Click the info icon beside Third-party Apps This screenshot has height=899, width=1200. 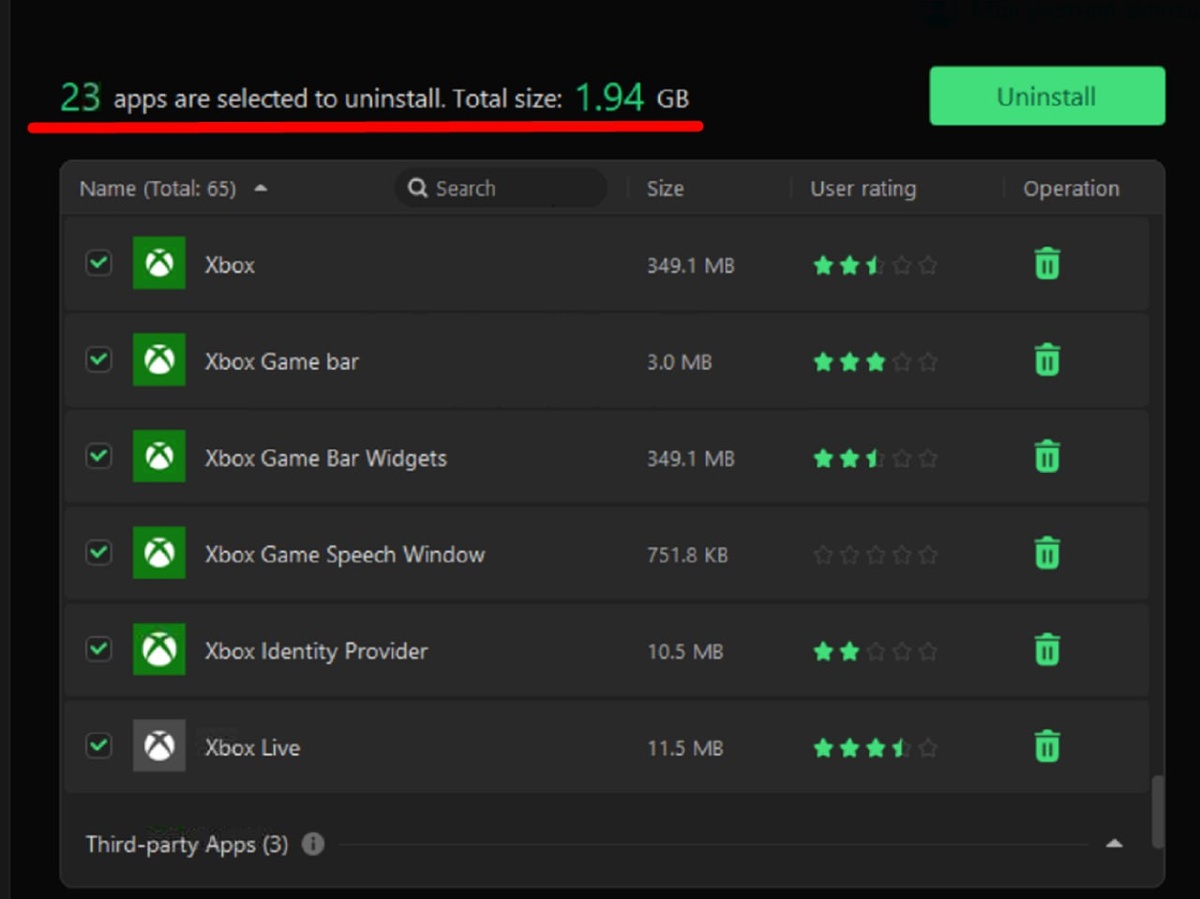pyautogui.click(x=313, y=844)
